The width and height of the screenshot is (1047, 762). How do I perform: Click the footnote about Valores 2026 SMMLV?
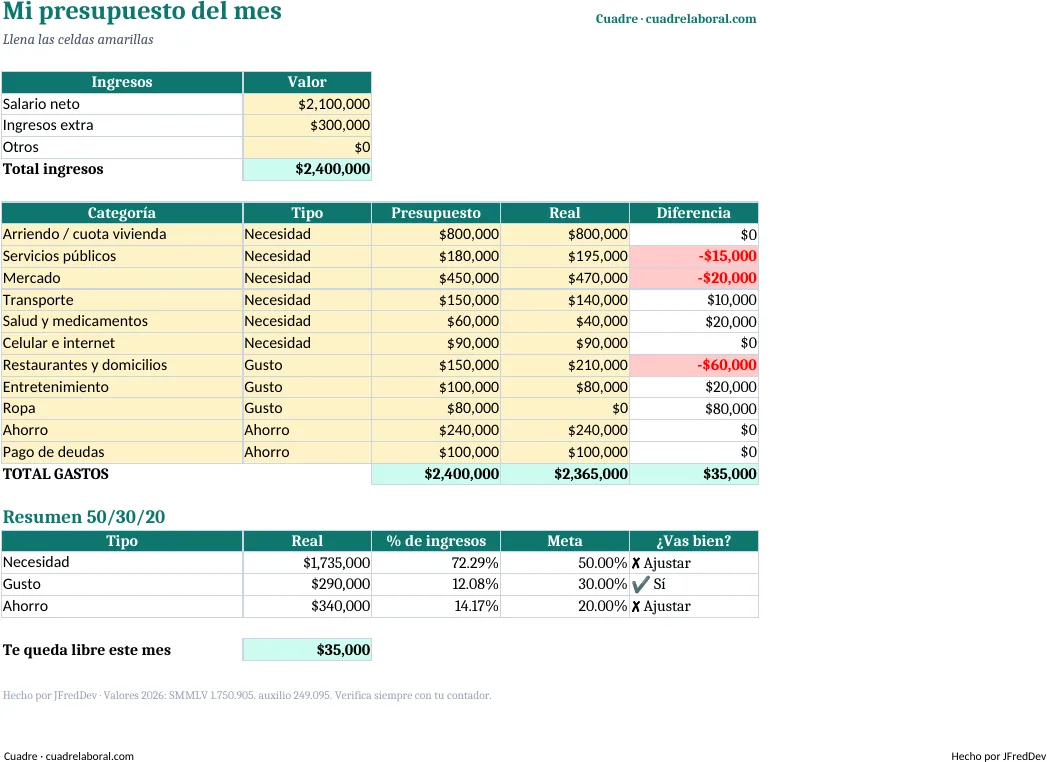(247, 695)
